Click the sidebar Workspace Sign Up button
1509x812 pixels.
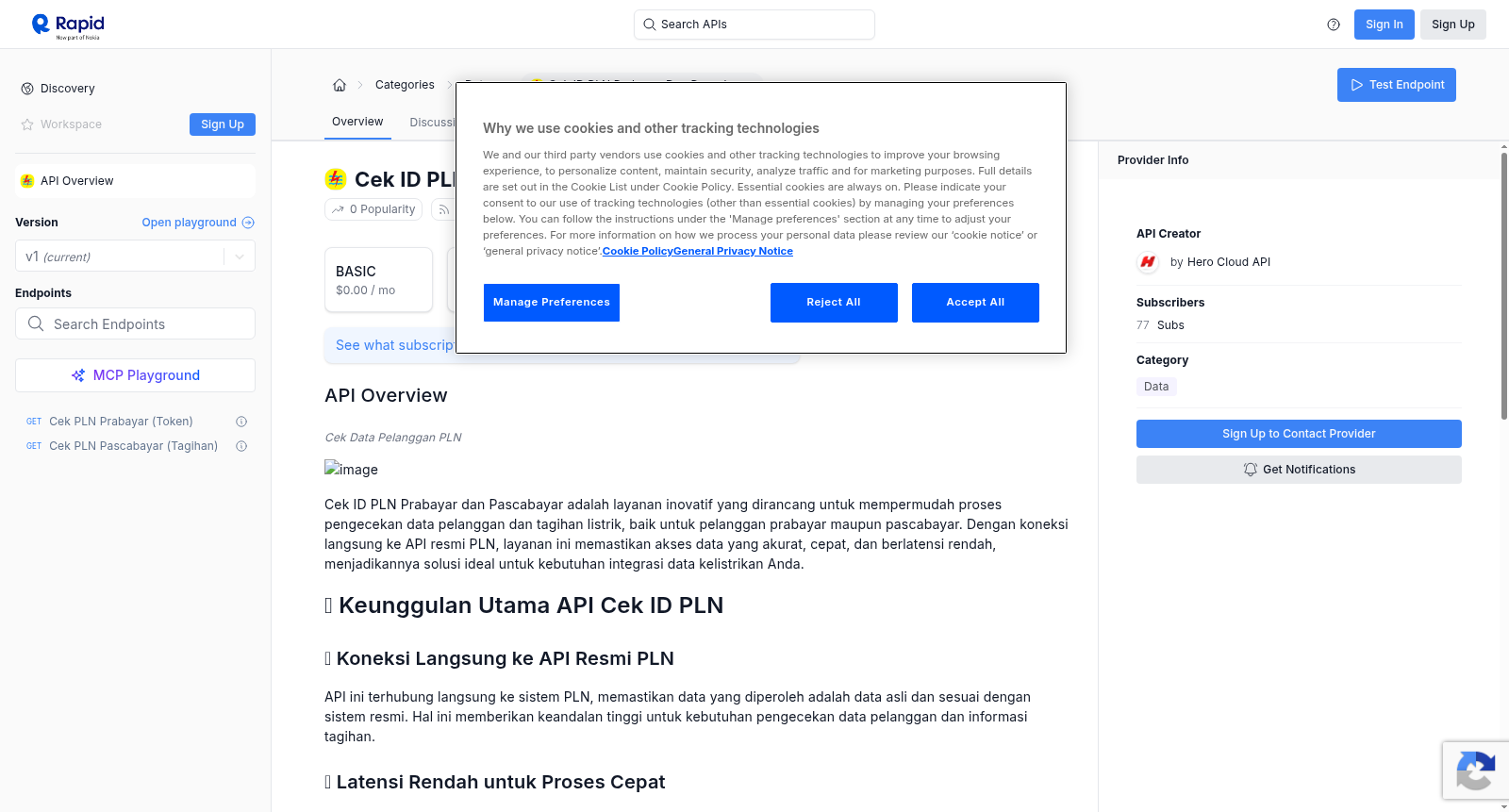click(x=223, y=124)
